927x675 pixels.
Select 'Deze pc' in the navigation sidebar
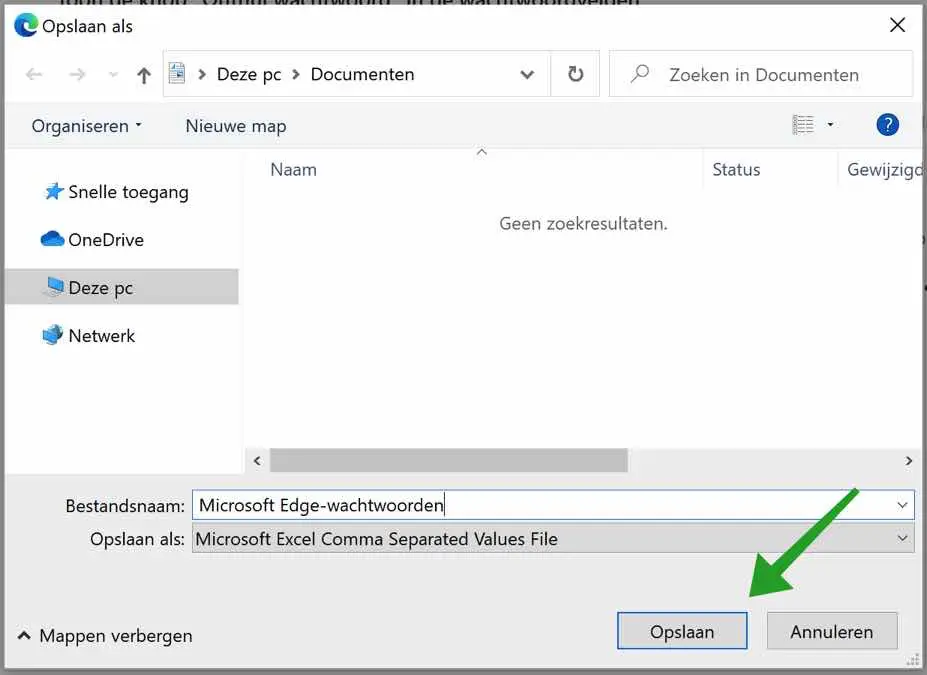tap(122, 287)
